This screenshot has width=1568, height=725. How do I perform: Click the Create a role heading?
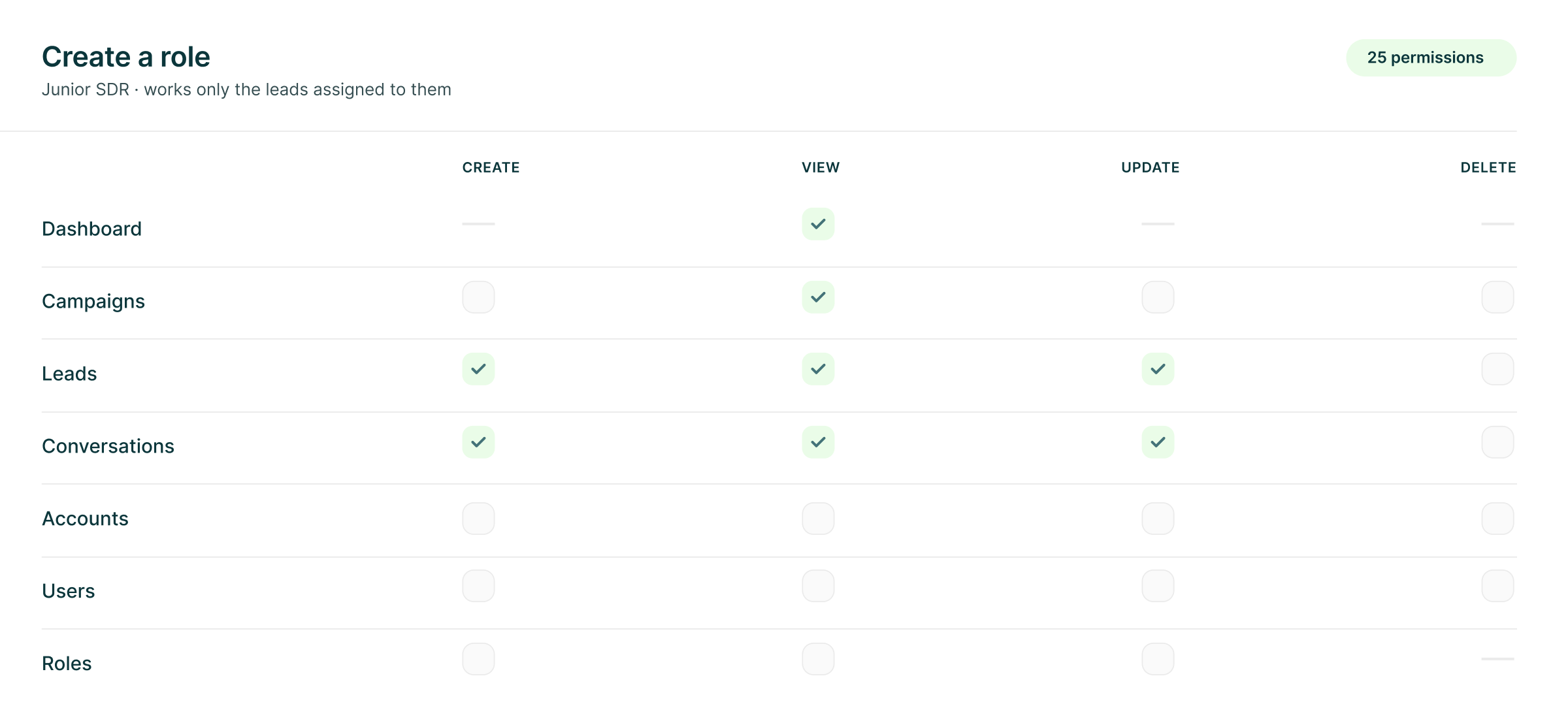pyautogui.click(x=126, y=57)
